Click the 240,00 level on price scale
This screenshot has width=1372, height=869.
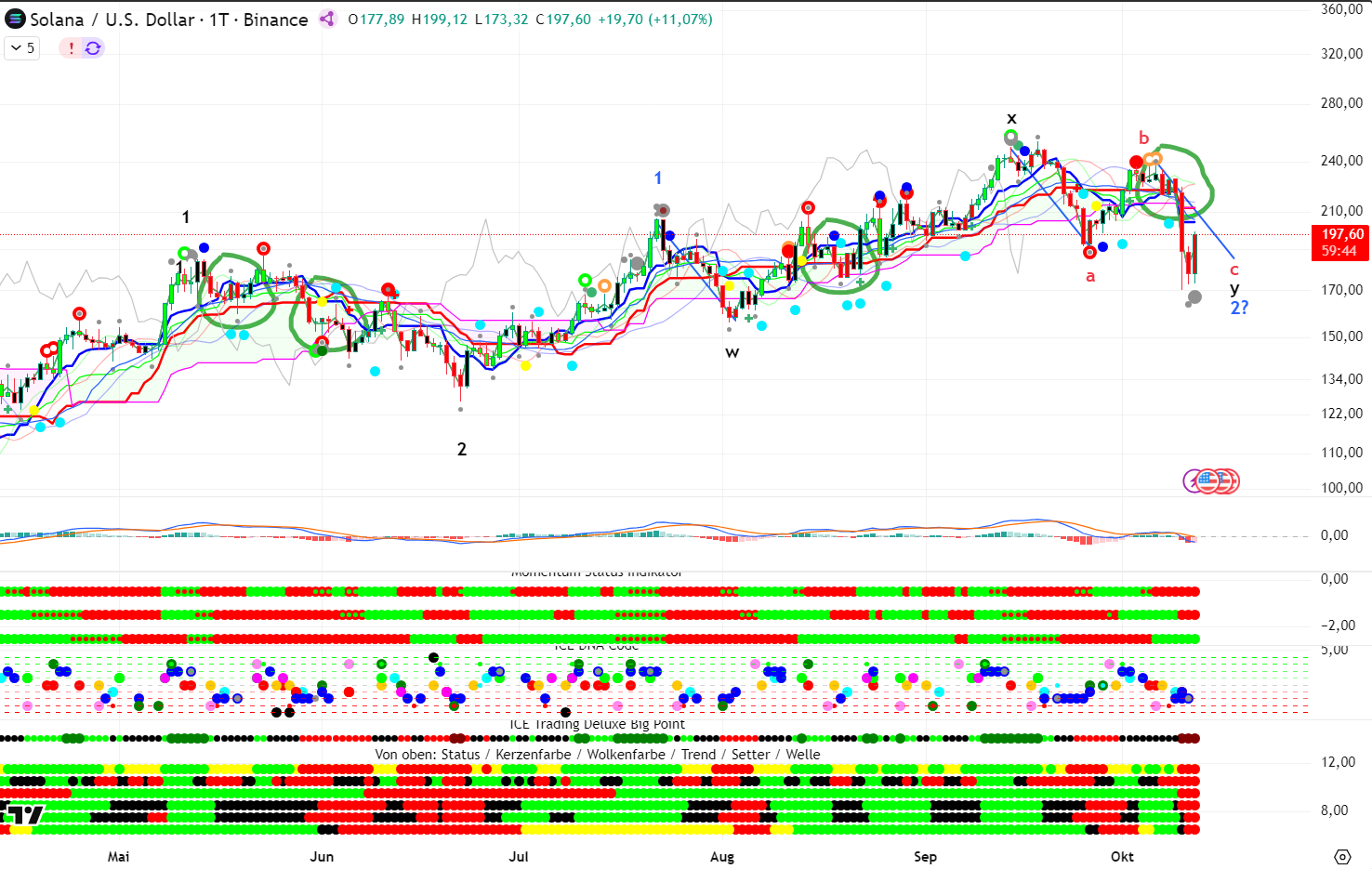point(1341,161)
